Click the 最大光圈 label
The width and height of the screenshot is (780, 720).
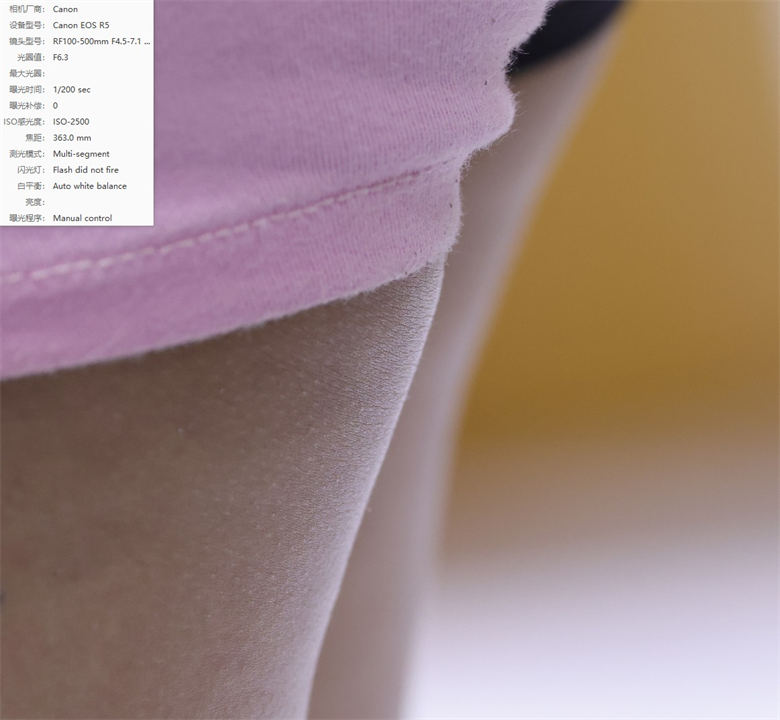coord(27,73)
